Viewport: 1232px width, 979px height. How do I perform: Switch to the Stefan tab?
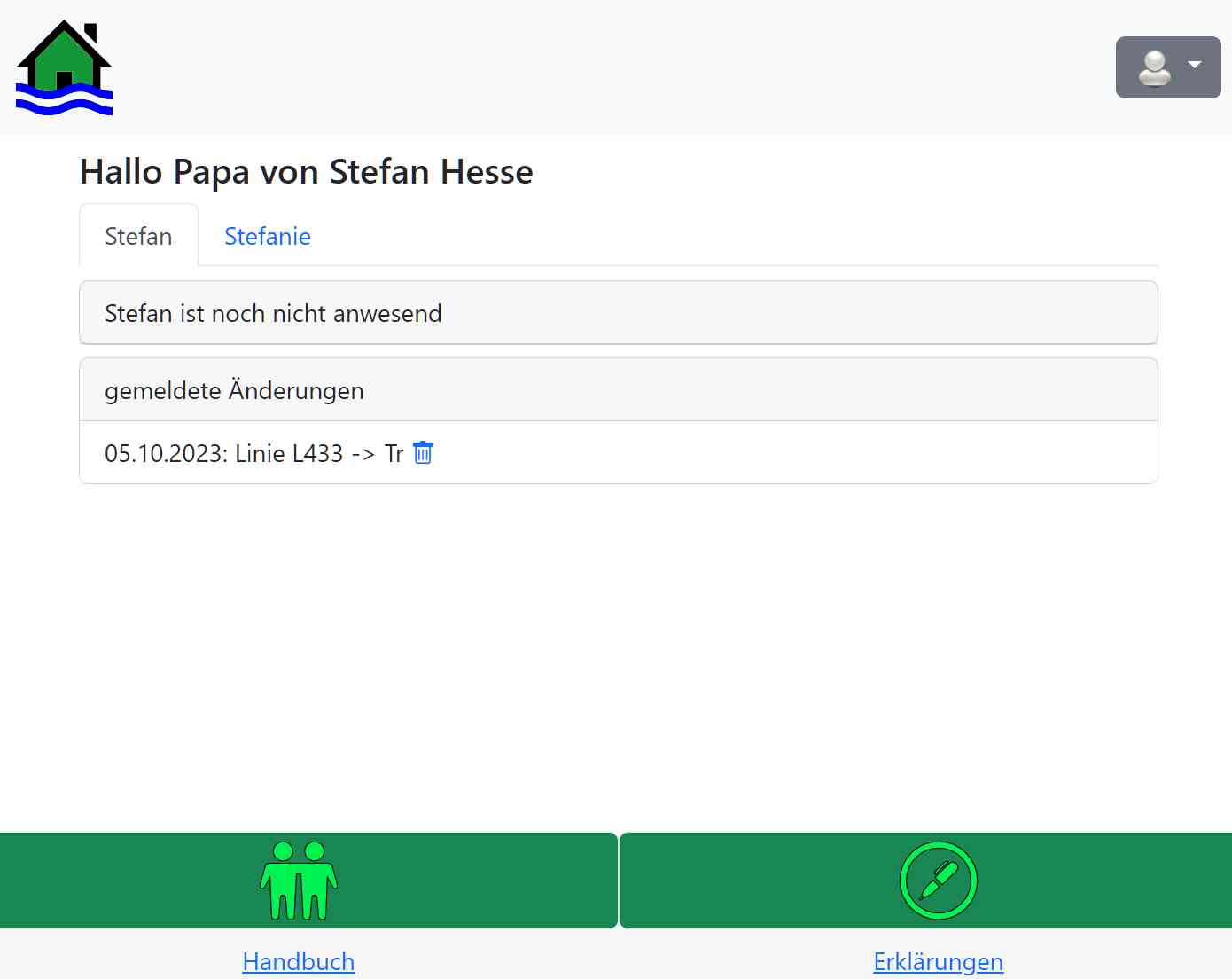click(138, 236)
